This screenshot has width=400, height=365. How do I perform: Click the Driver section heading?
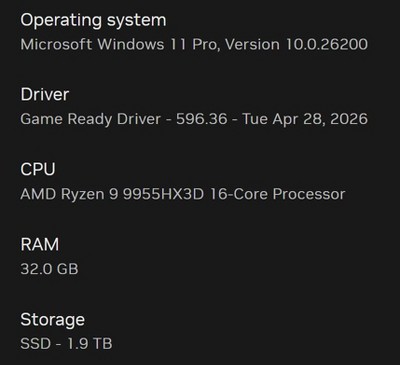click(x=45, y=95)
